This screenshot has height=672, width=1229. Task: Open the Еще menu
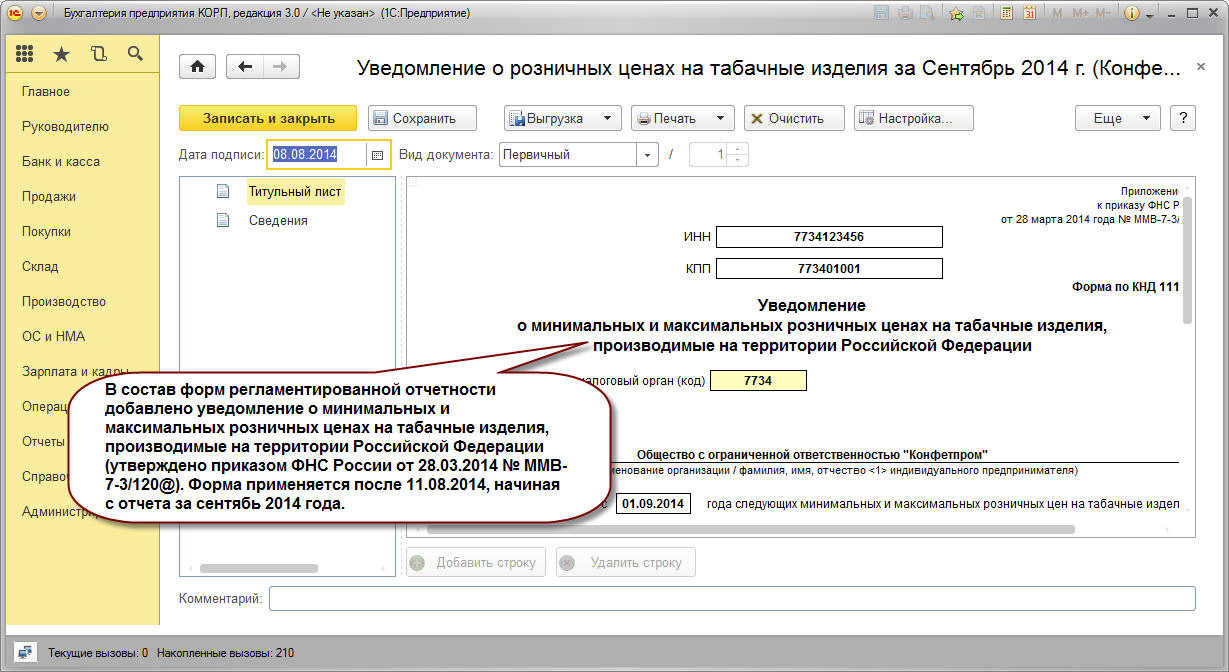(x=1117, y=118)
